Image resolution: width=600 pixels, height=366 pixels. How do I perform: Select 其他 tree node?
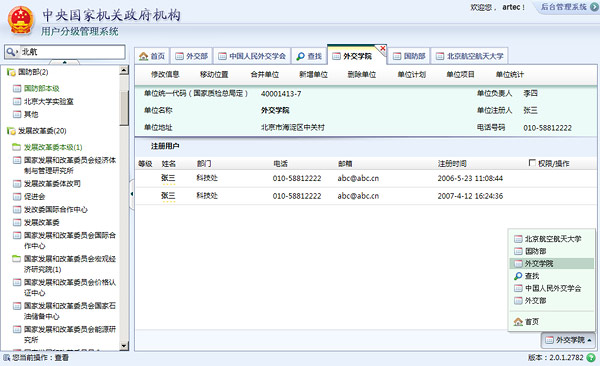(31, 114)
